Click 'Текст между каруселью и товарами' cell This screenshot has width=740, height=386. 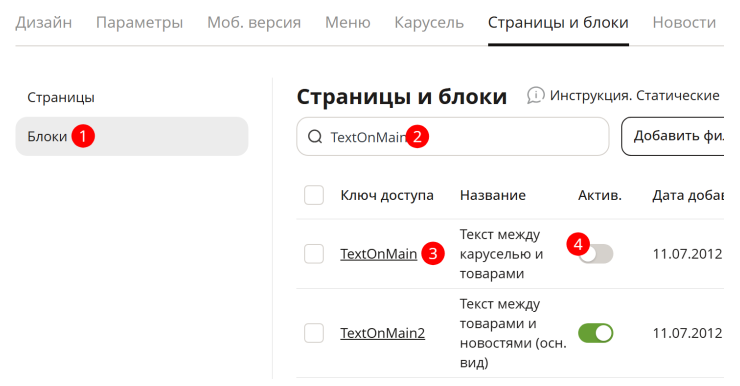(501, 254)
